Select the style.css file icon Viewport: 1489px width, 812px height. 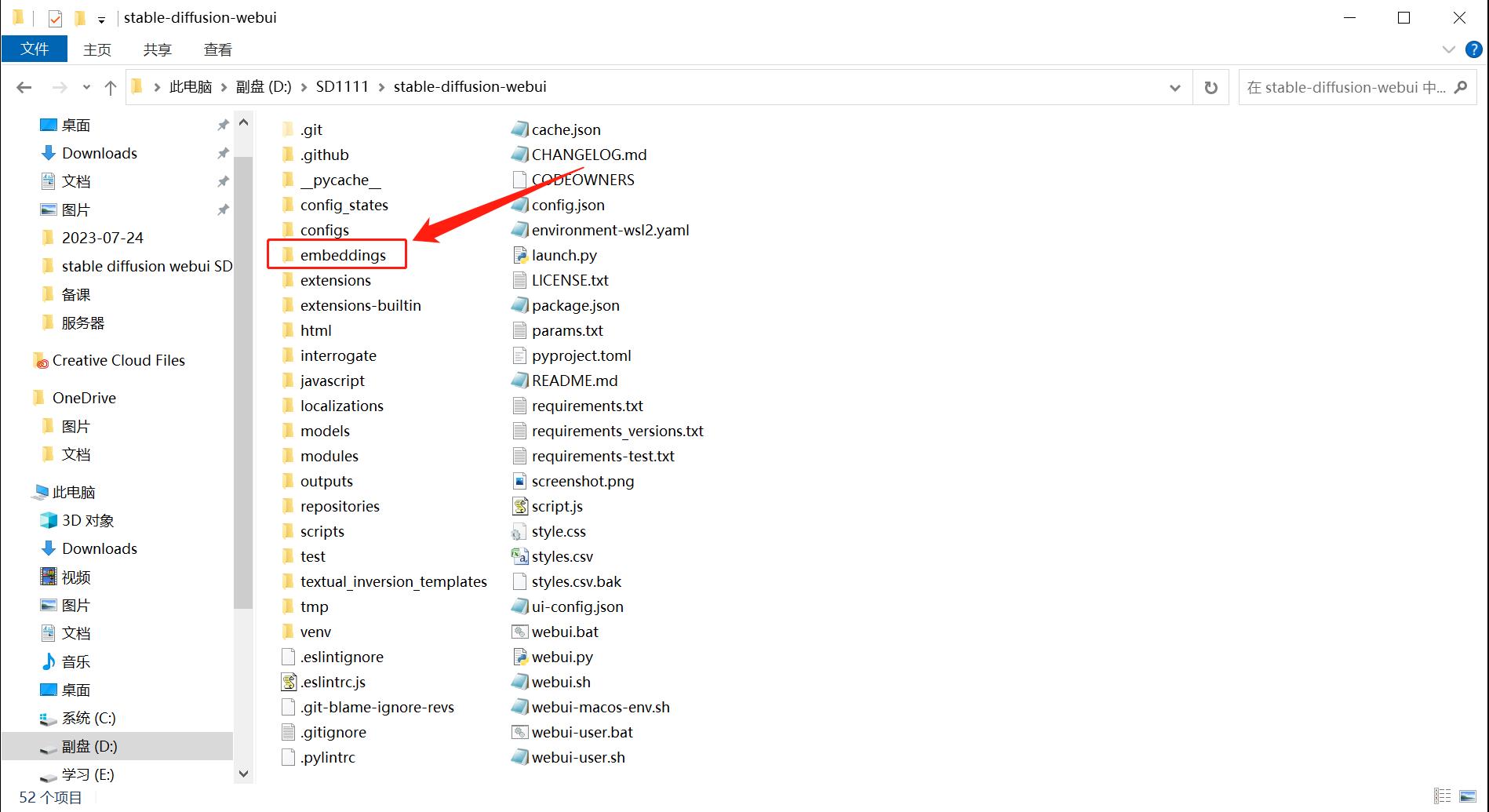point(519,531)
